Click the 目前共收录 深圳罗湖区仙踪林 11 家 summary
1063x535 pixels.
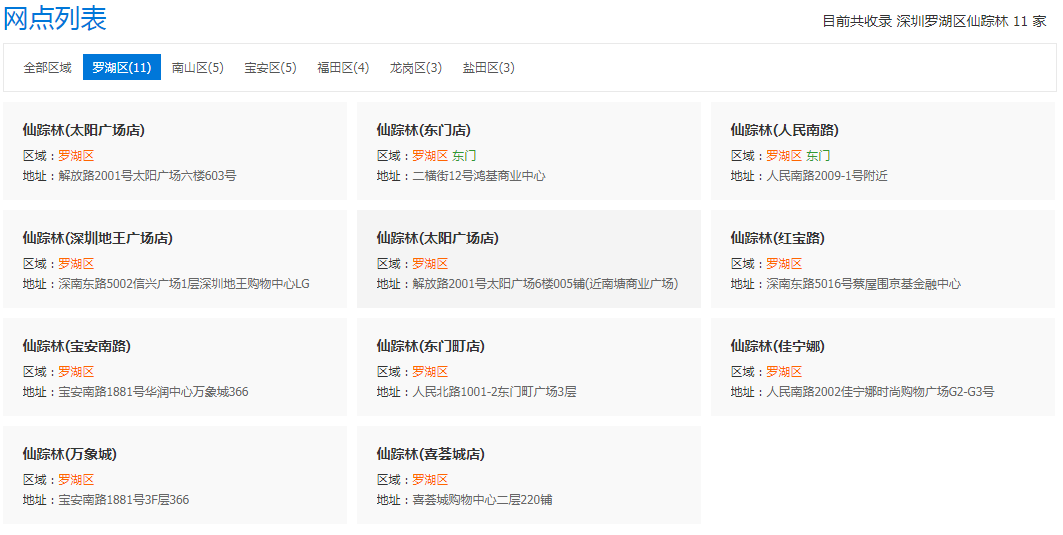[934, 21]
